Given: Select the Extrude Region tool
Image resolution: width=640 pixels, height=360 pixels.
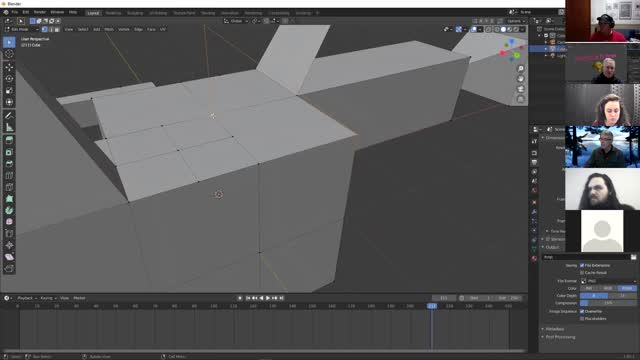Looking at the screenshot, I should click(9, 140).
